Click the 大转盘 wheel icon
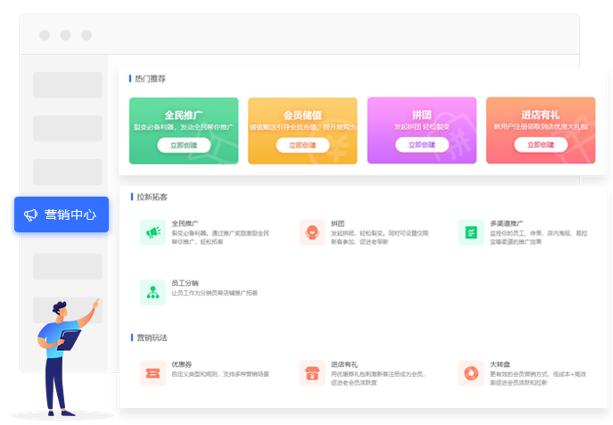The image size is (613, 425). tap(471, 373)
